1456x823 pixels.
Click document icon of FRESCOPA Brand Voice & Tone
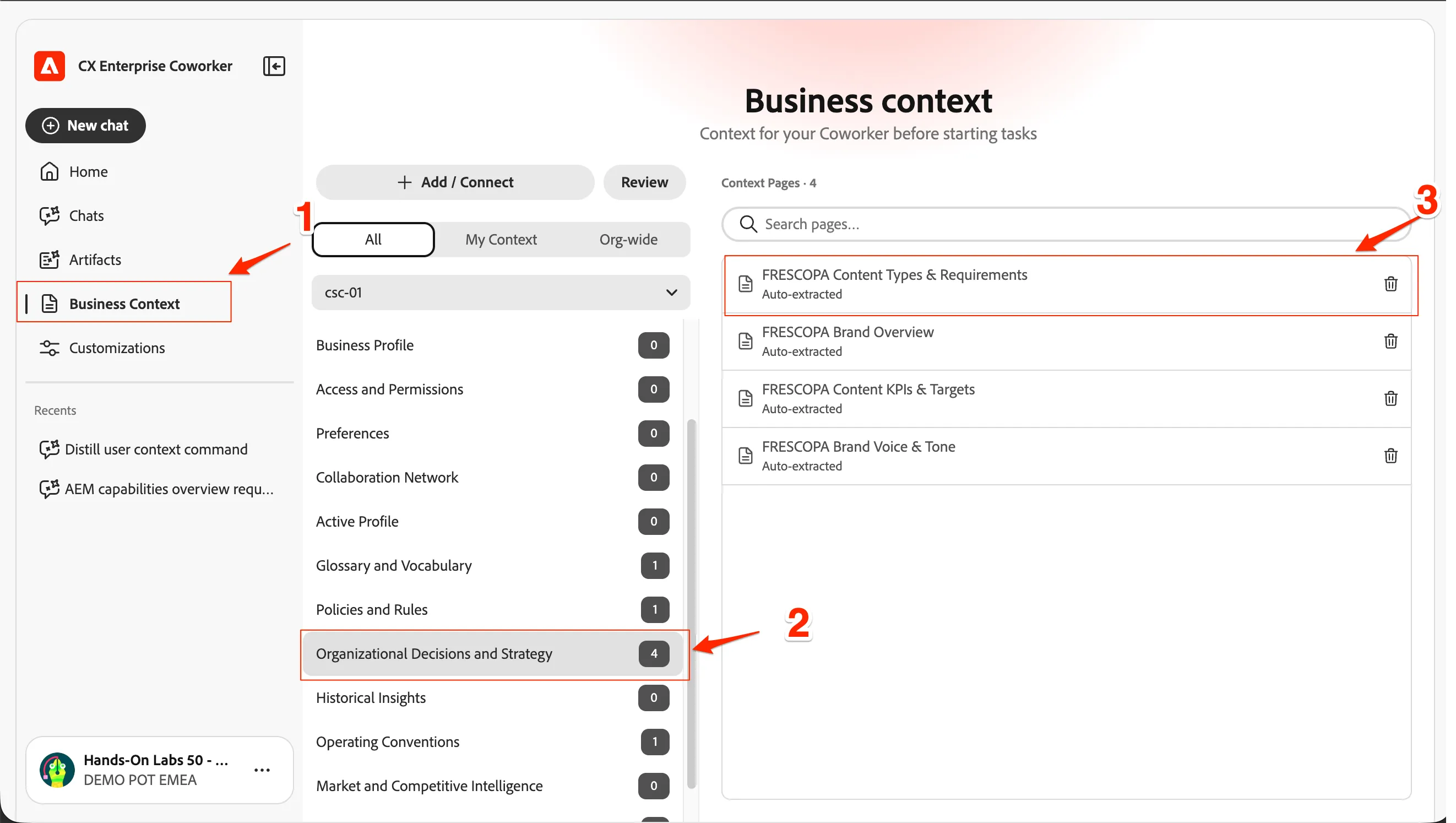(x=746, y=456)
